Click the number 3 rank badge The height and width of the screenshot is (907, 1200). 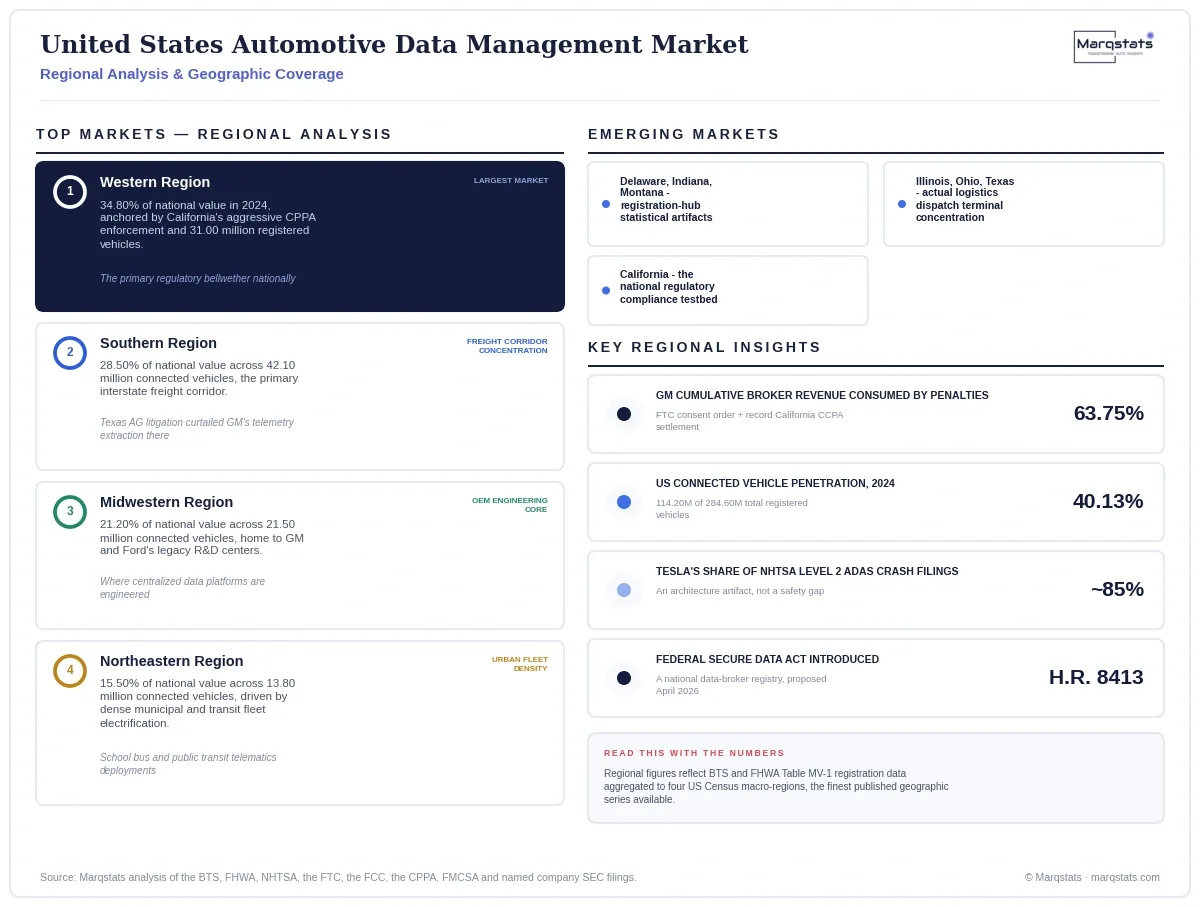pos(70,511)
